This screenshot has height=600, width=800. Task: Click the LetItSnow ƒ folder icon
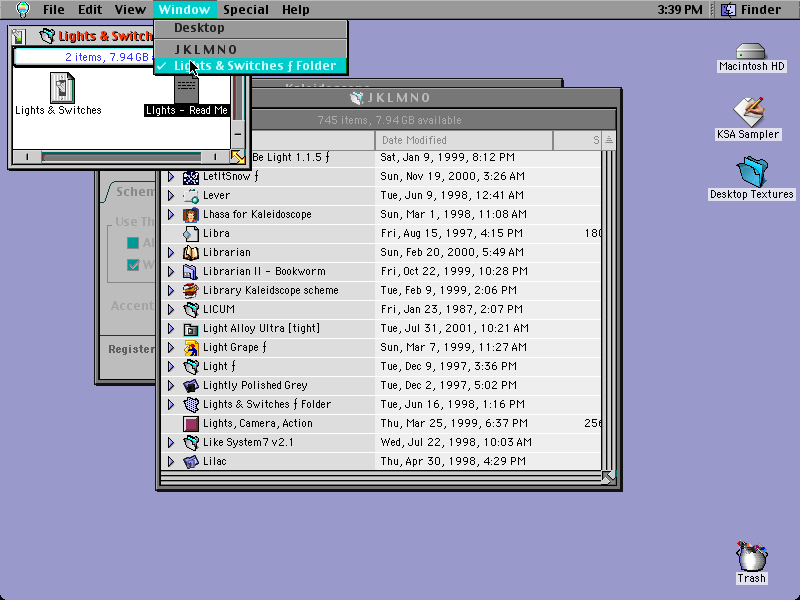coord(191,177)
